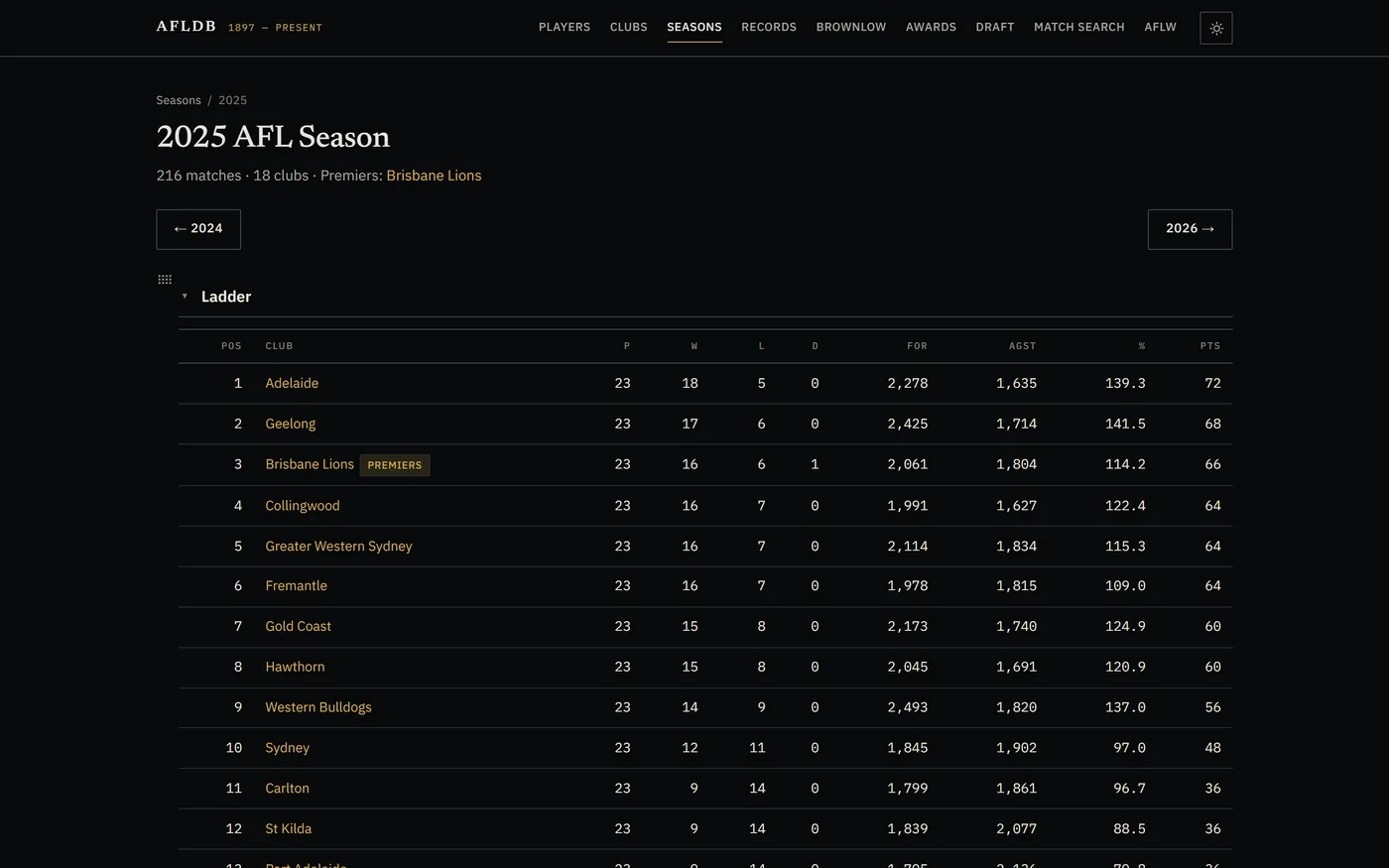Open the Draft nav item

tap(995, 27)
